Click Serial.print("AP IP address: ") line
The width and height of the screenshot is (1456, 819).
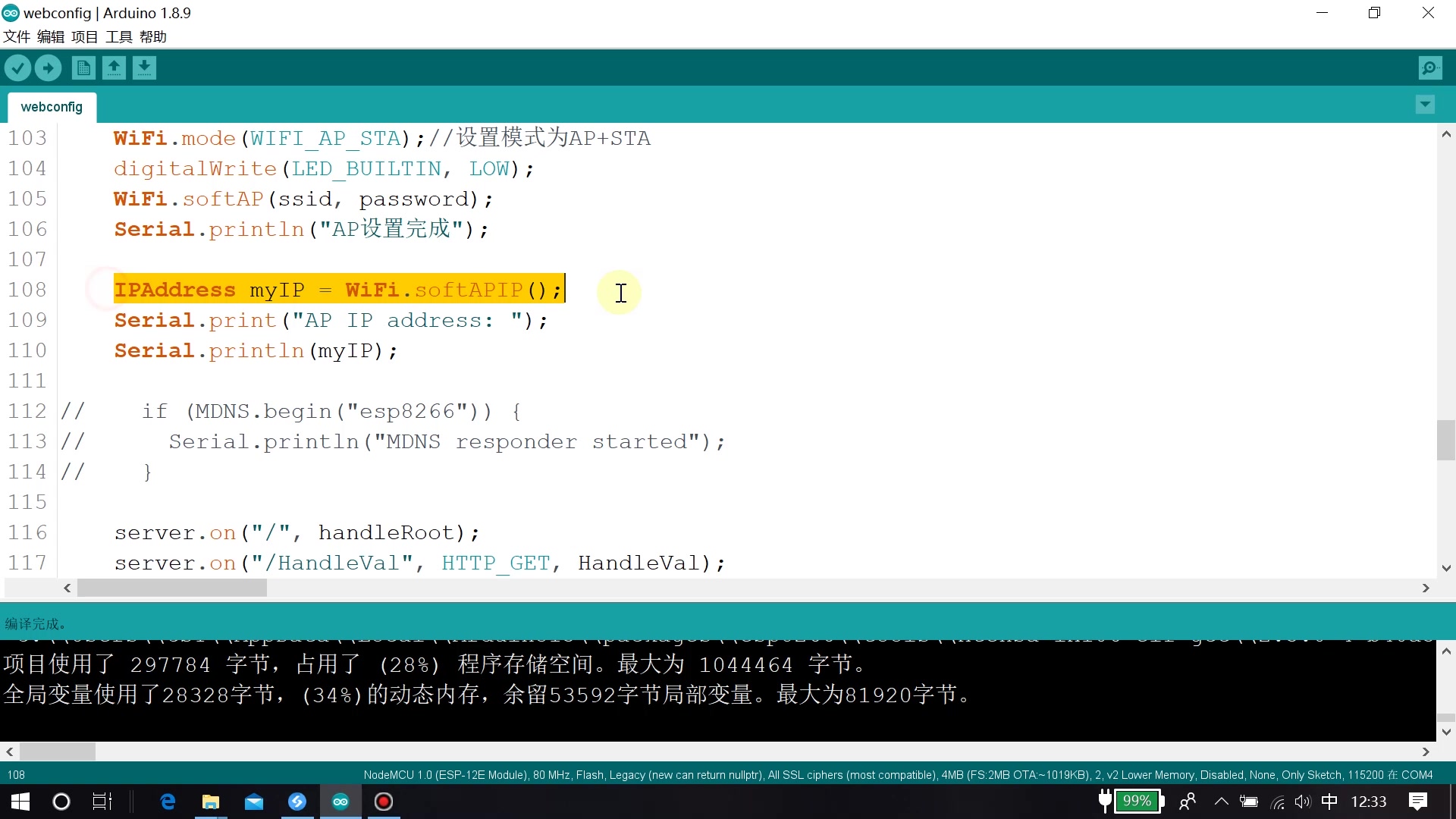(331, 321)
